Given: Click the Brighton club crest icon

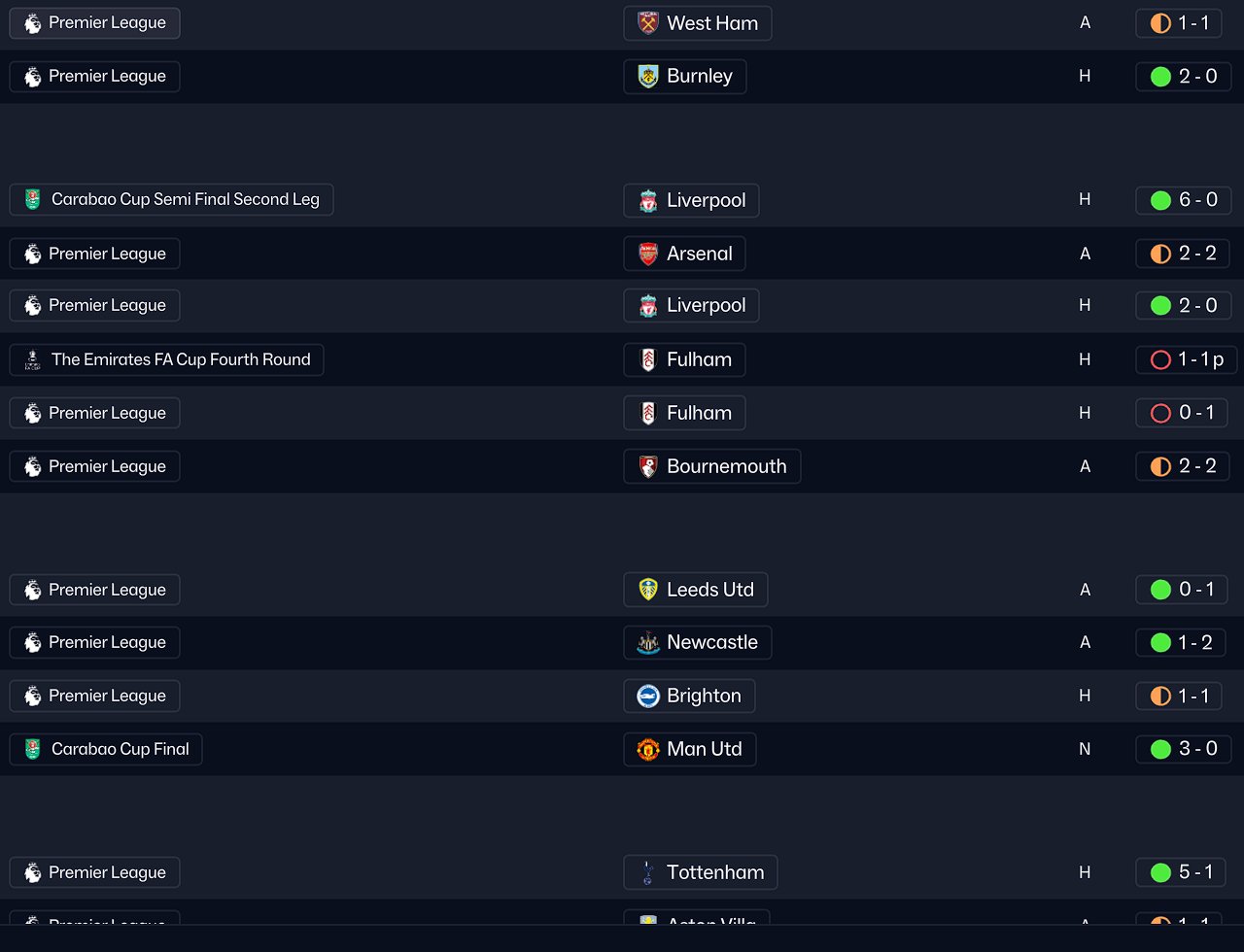Looking at the screenshot, I should pyautogui.click(x=648, y=697).
